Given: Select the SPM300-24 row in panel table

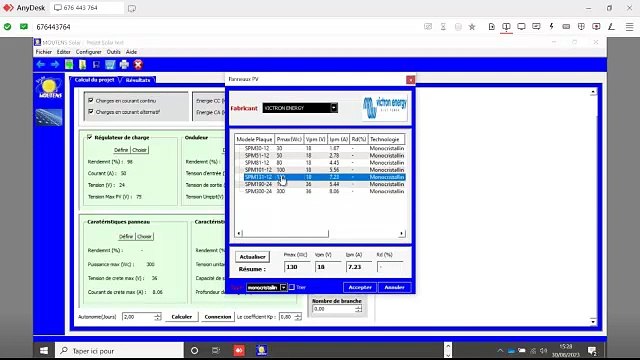Looking at the screenshot, I should pos(321,191).
